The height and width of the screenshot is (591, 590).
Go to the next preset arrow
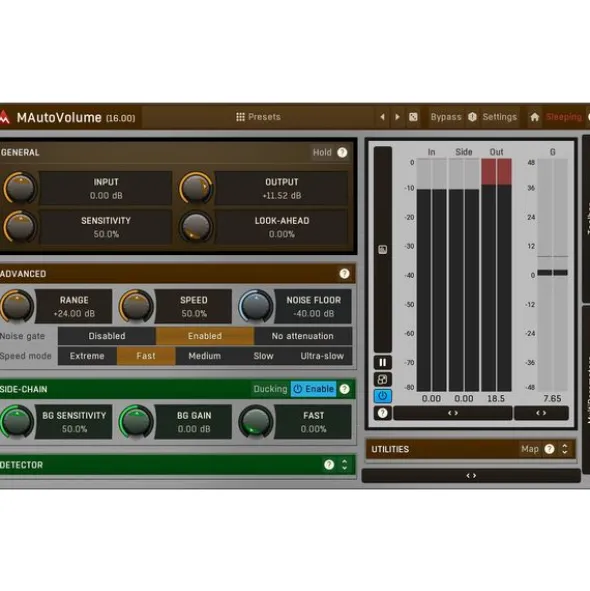pyautogui.click(x=397, y=117)
